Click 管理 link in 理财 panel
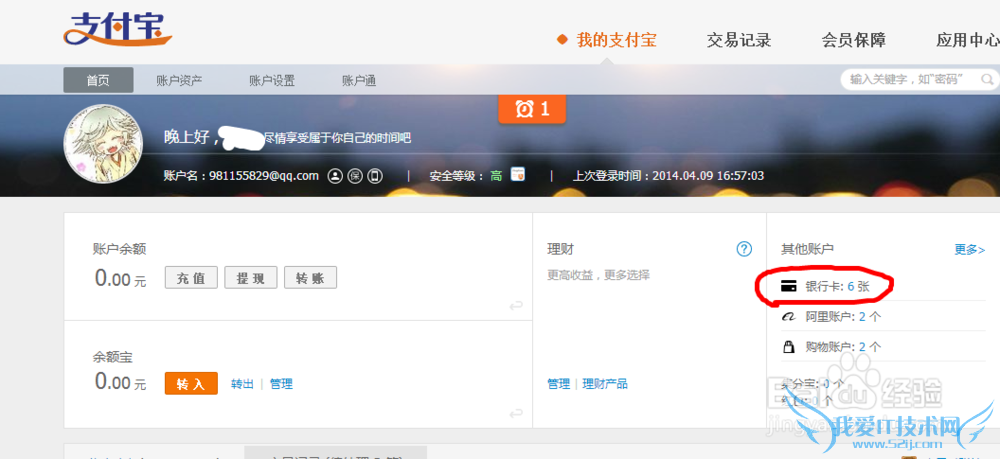Viewport: 1000px width, 459px height. pyautogui.click(x=559, y=384)
